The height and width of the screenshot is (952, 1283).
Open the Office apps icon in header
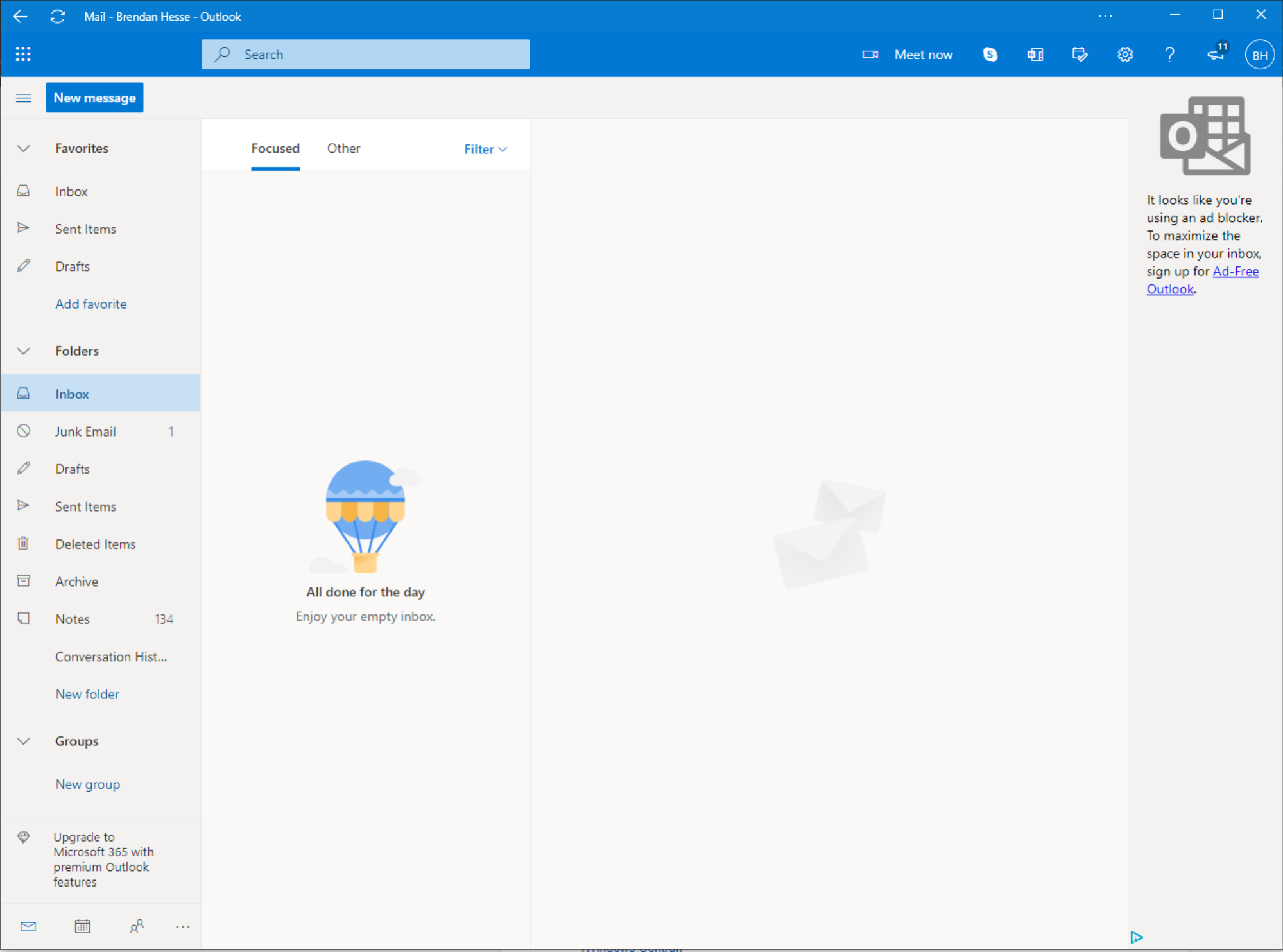coord(1035,55)
